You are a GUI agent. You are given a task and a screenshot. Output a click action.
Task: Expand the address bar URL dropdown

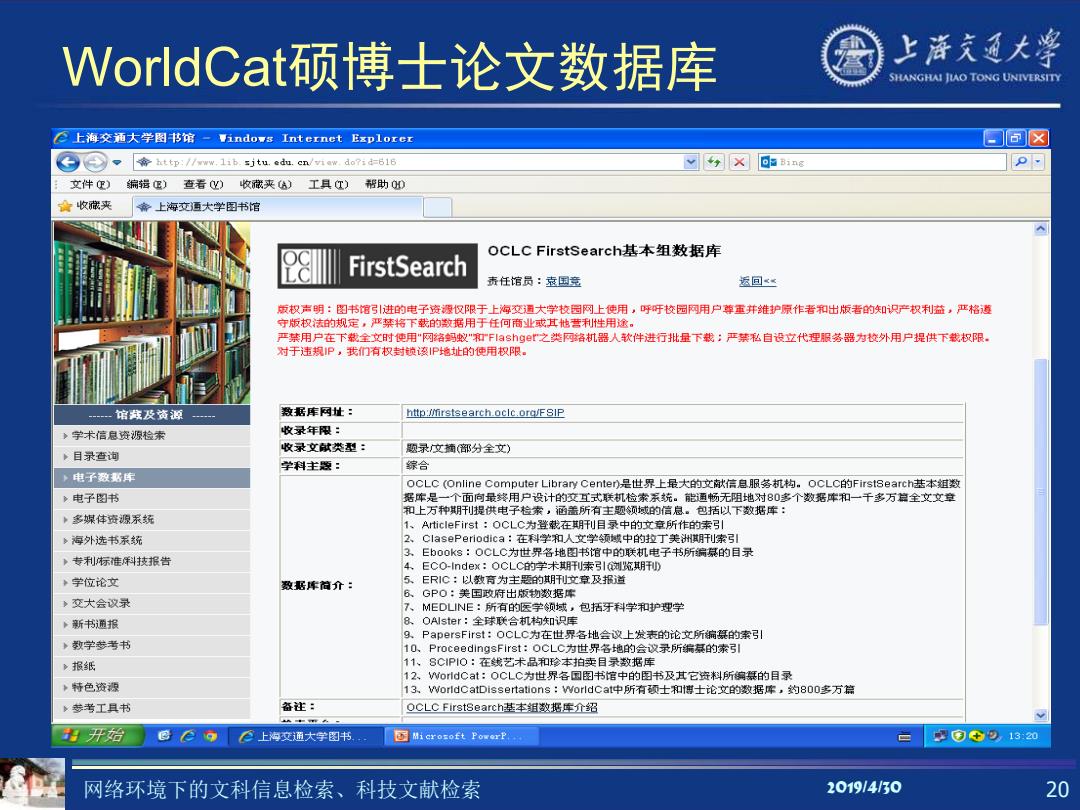(x=691, y=162)
